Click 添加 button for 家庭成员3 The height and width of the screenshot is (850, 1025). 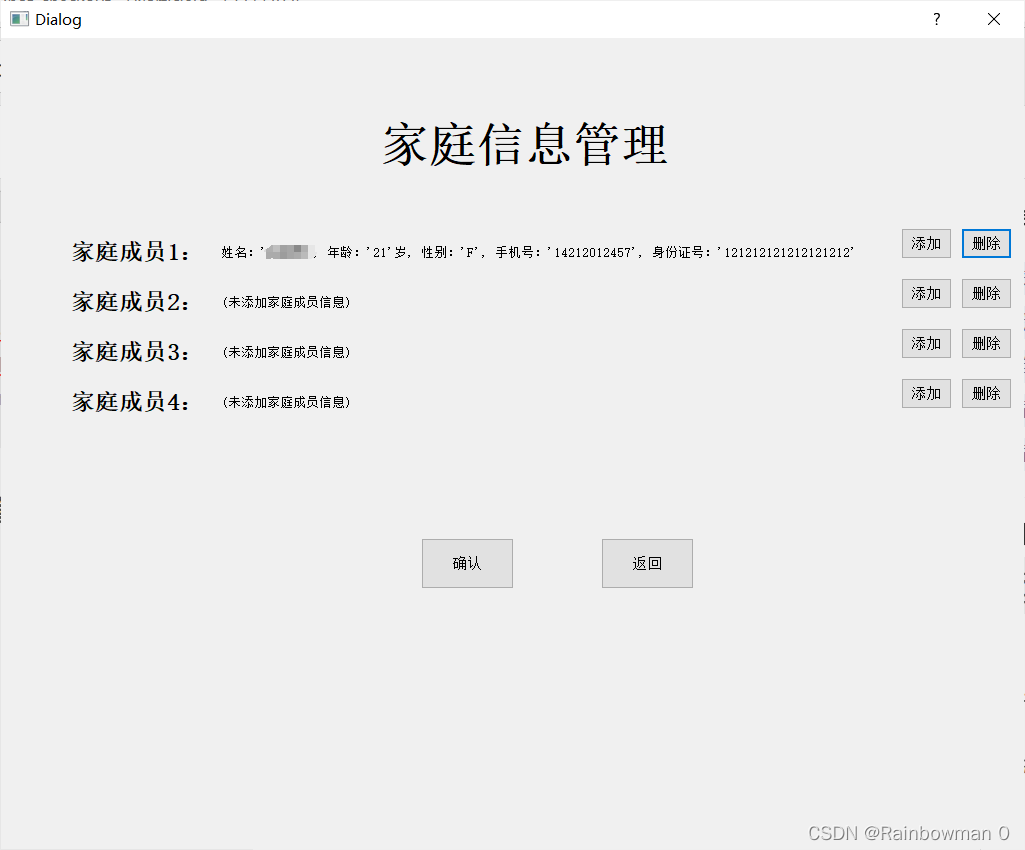click(x=926, y=343)
